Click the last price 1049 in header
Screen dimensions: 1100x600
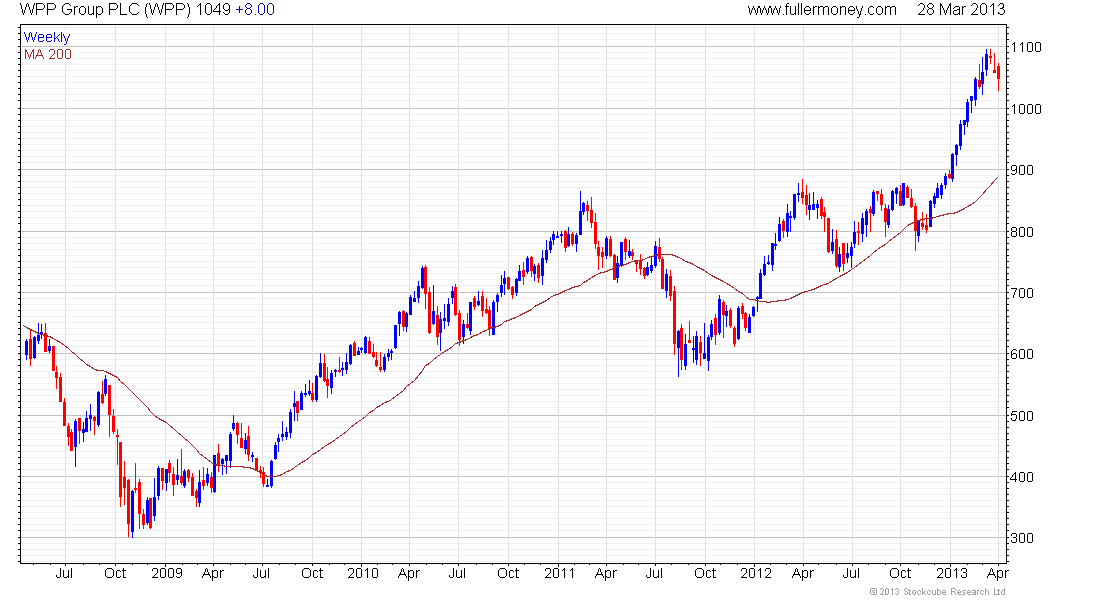tap(213, 10)
